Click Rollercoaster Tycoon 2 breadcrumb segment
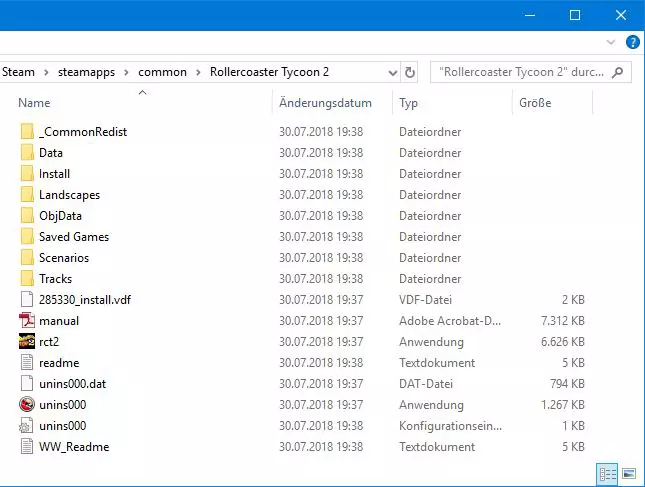The width and height of the screenshot is (645, 487). (x=269, y=72)
